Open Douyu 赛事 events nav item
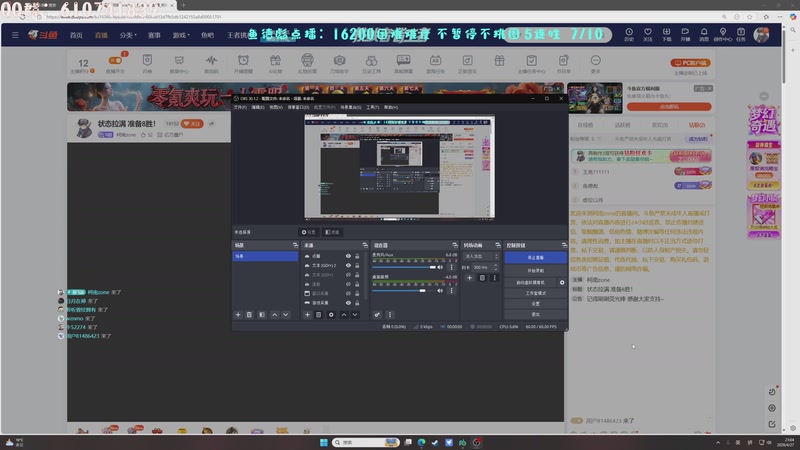The height and width of the screenshot is (450, 800). pos(154,35)
